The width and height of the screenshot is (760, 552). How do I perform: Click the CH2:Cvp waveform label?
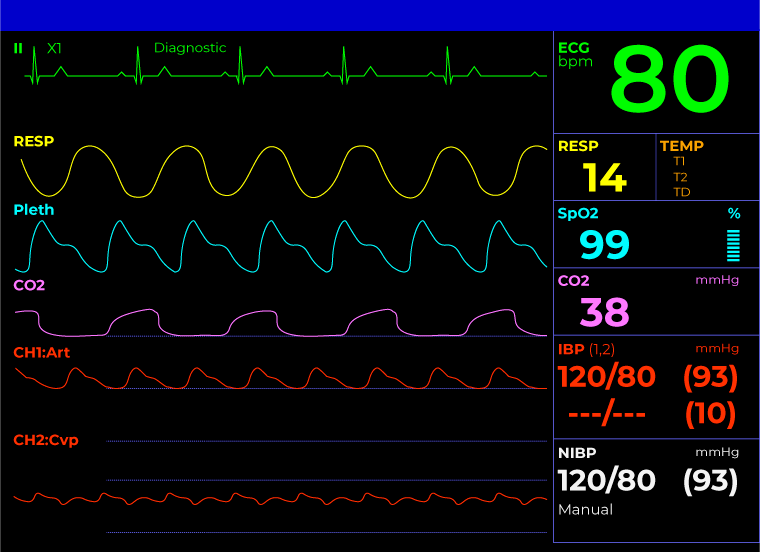pos(45,440)
